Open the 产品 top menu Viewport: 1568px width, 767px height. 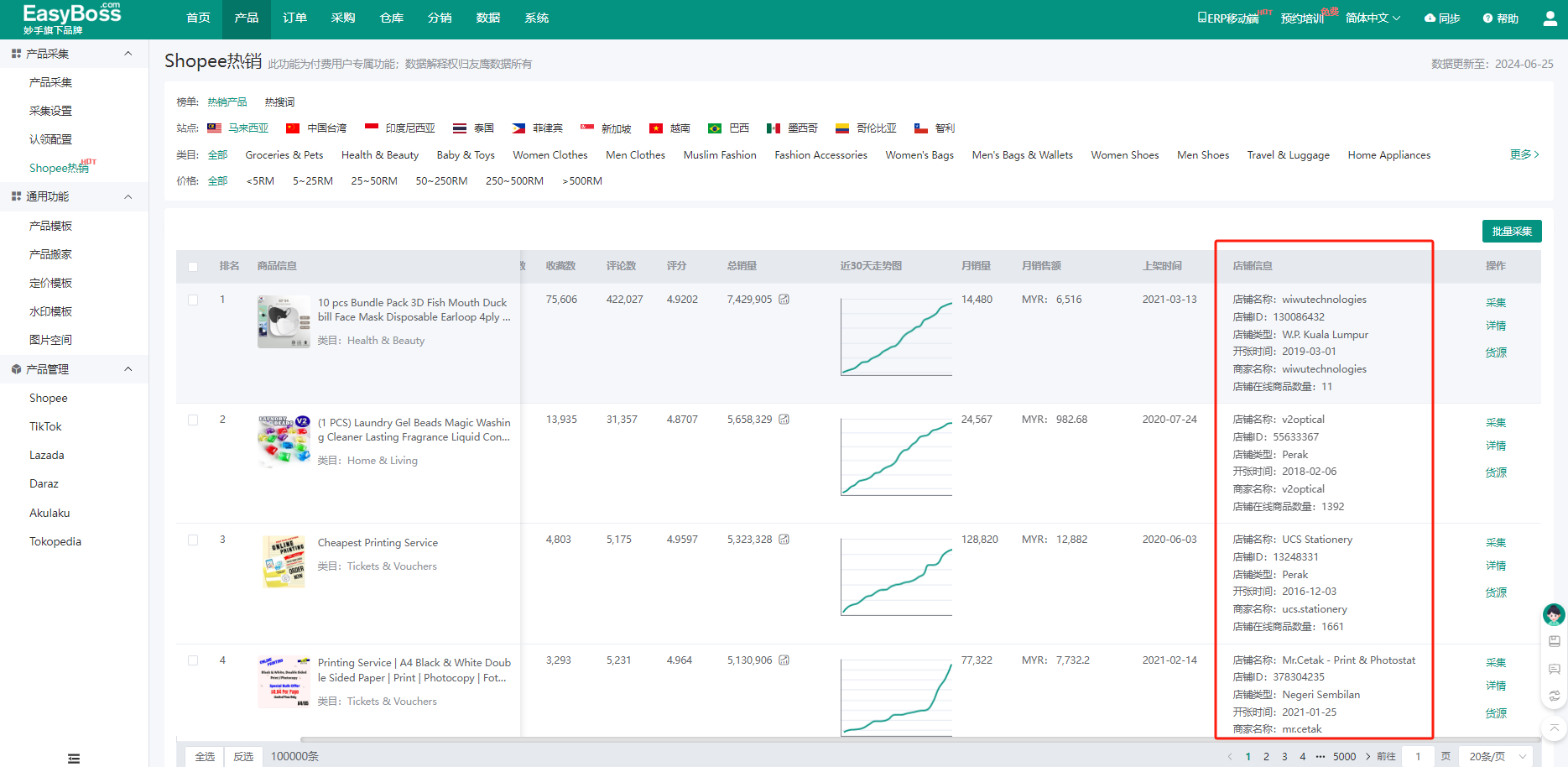[247, 18]
